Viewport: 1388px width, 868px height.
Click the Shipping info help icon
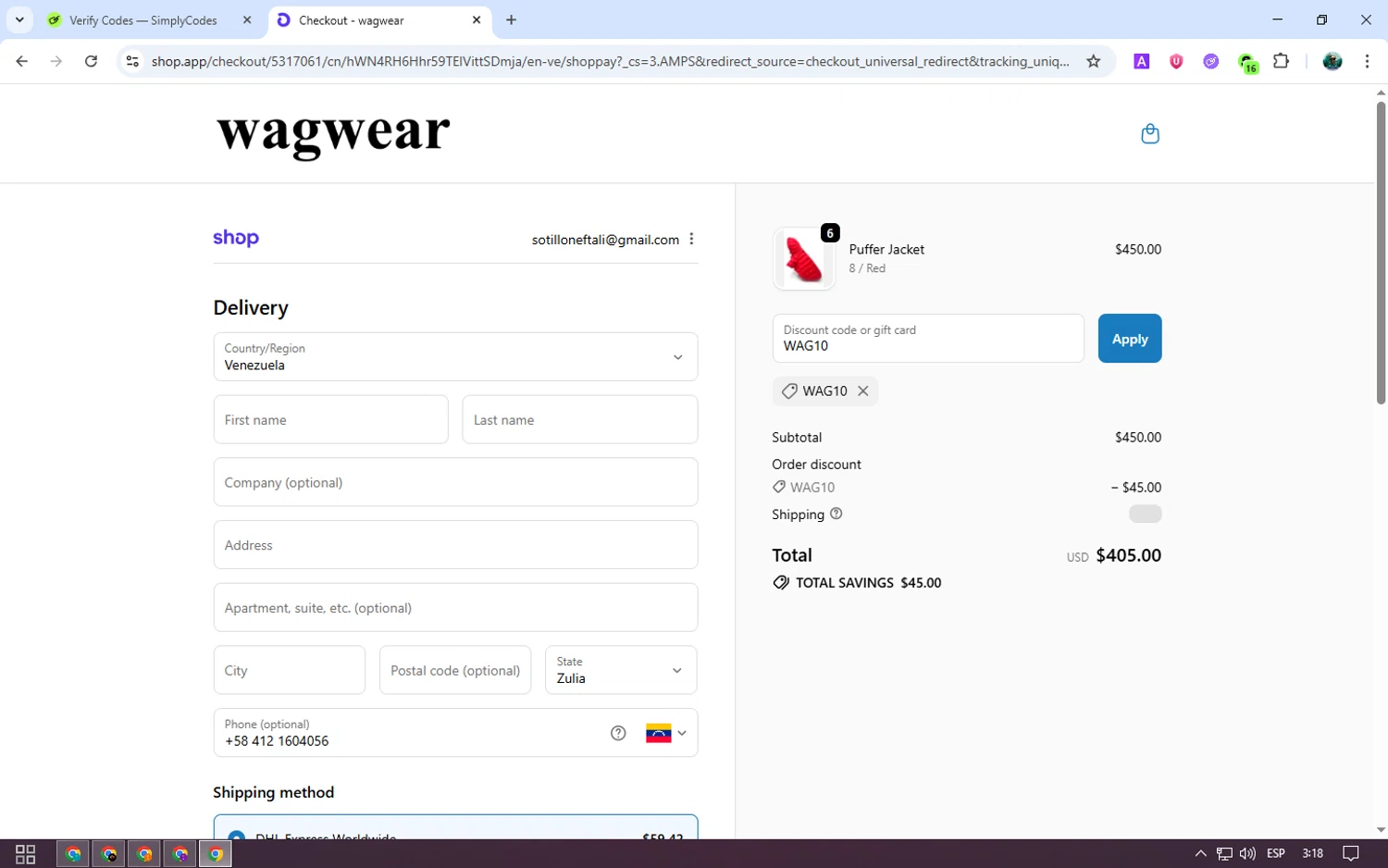[x=837, y=514]
